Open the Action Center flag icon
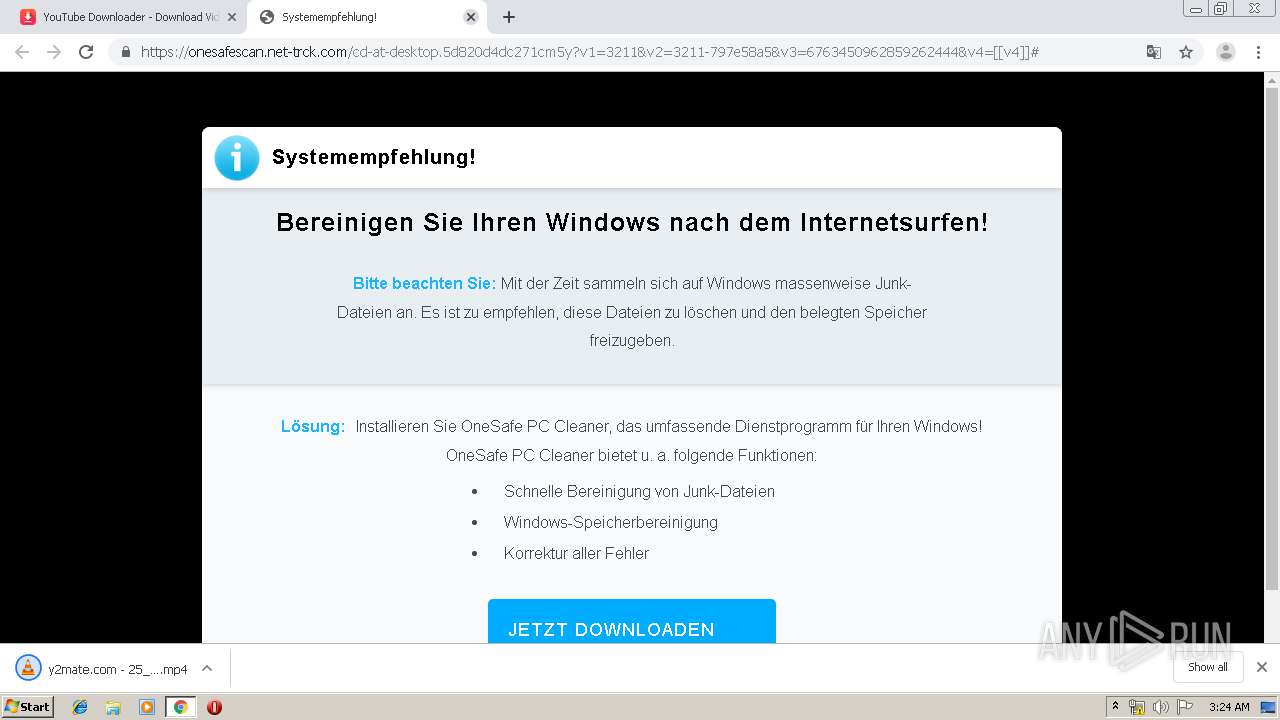This screenshot has width=1280, height=720. pos(1185,707)
